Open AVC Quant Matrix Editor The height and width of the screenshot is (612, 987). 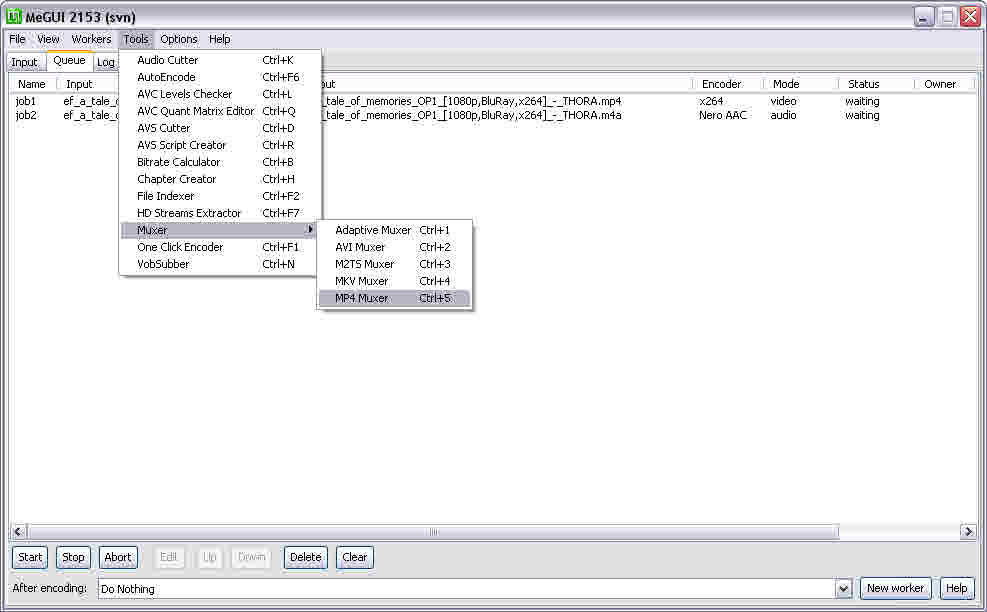tap(219, 111)
